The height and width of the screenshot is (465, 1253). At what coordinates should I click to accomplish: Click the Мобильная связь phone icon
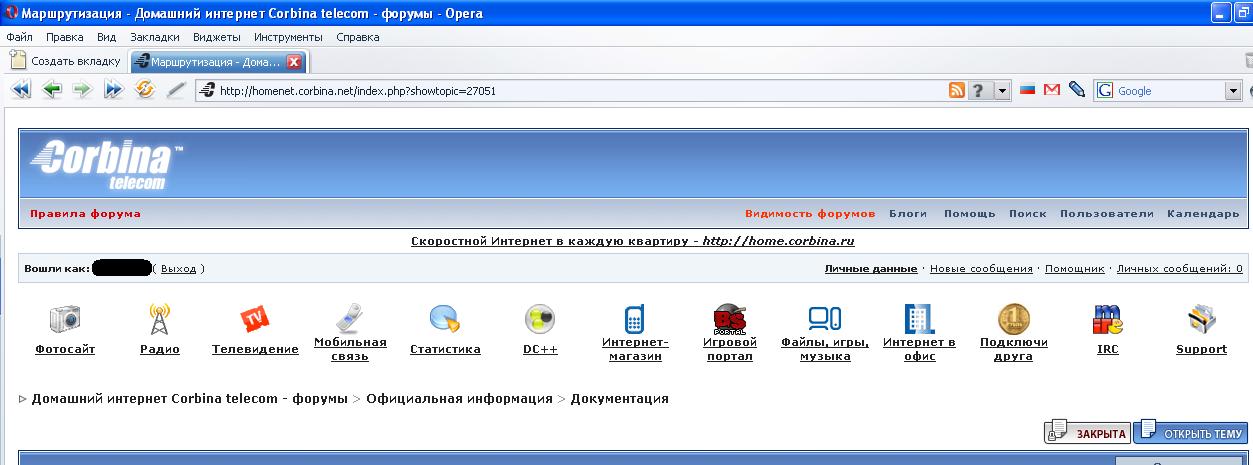click(x=347, y=317)
